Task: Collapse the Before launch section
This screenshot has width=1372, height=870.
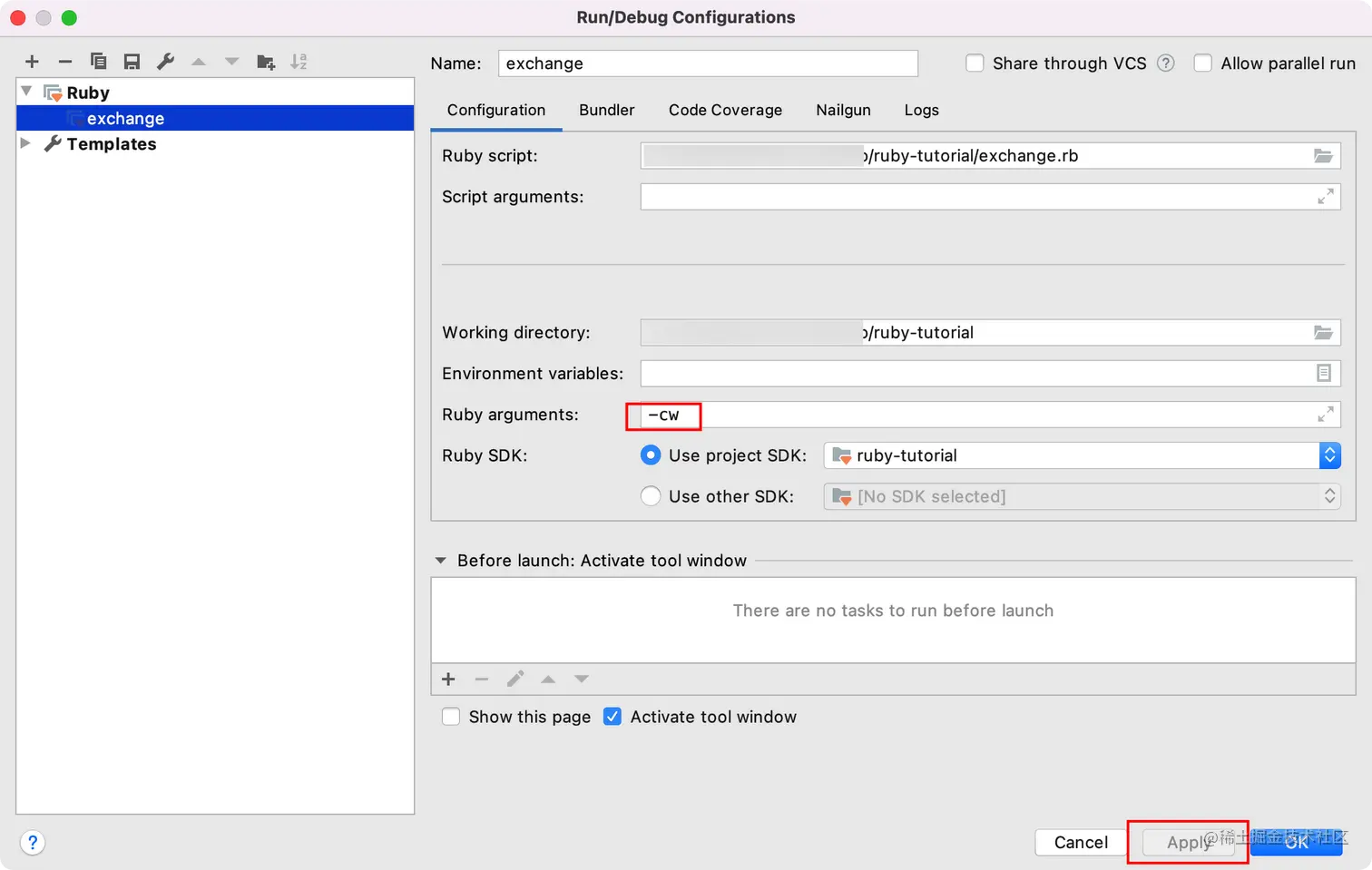Action: point(441,561)
